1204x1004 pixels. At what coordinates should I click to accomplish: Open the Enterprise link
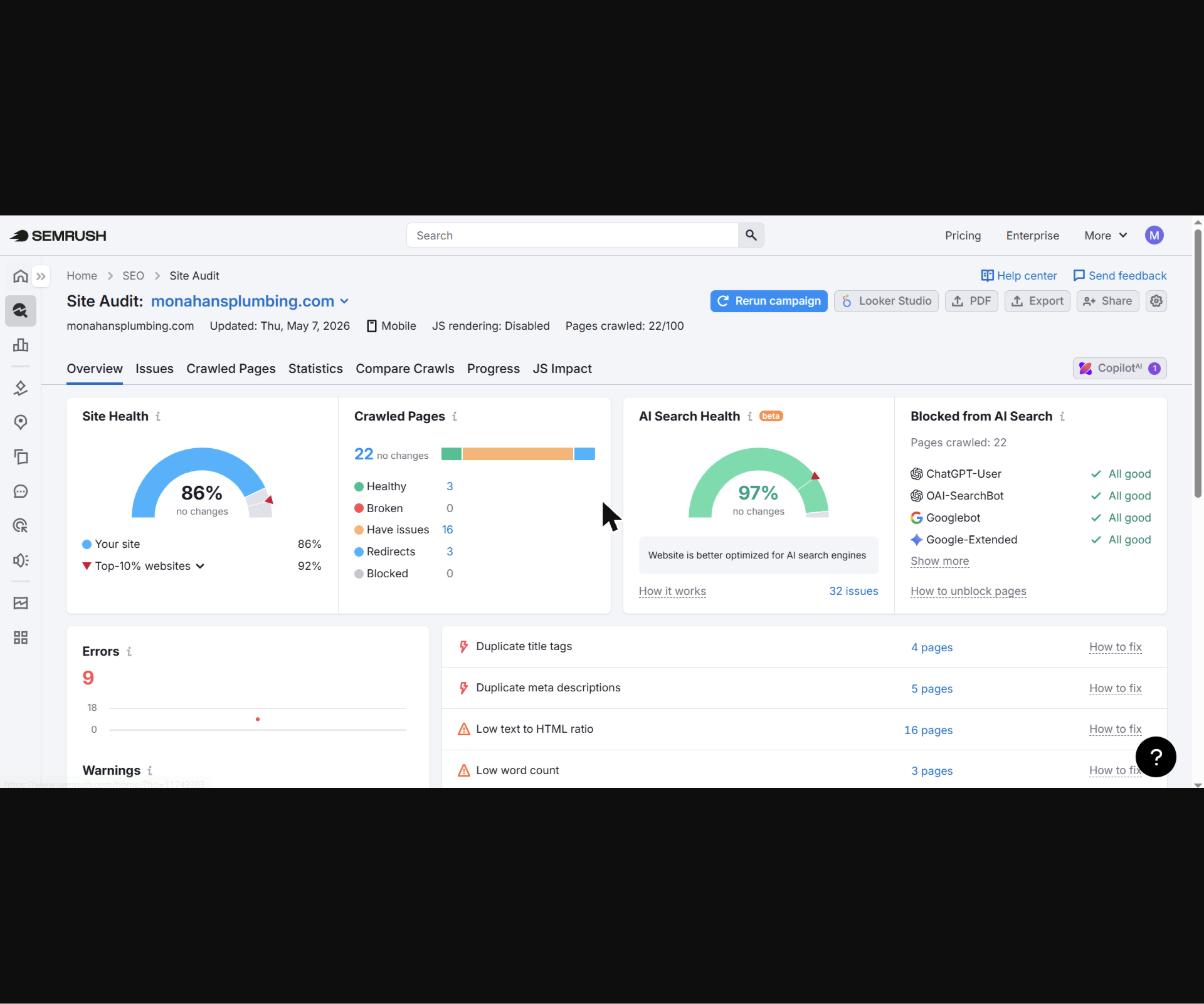pyautogui.click(x=1032, y=236)
